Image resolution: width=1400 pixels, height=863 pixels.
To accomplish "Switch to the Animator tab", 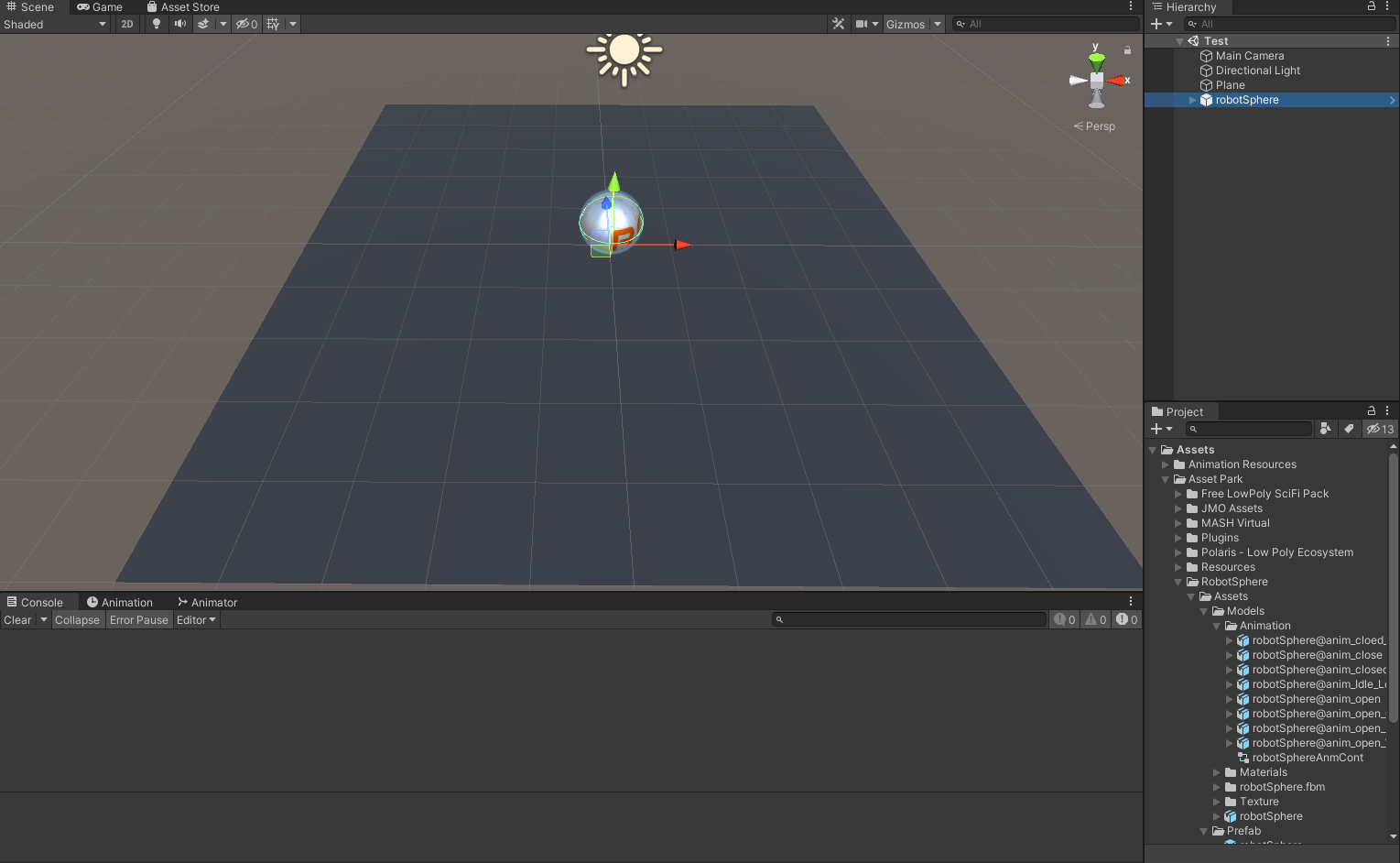I will [x=208, y=602].
